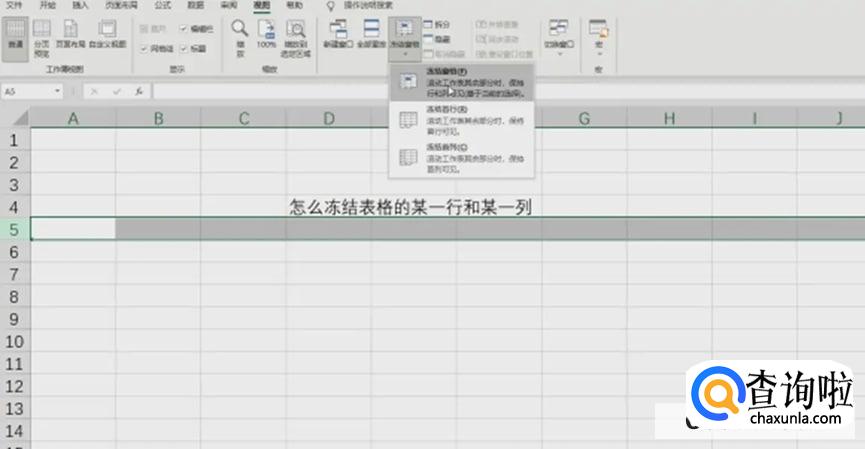Open the Page Layout ribbon tab
The width and height of the screenshot is (865, 449).
point(121,5)
